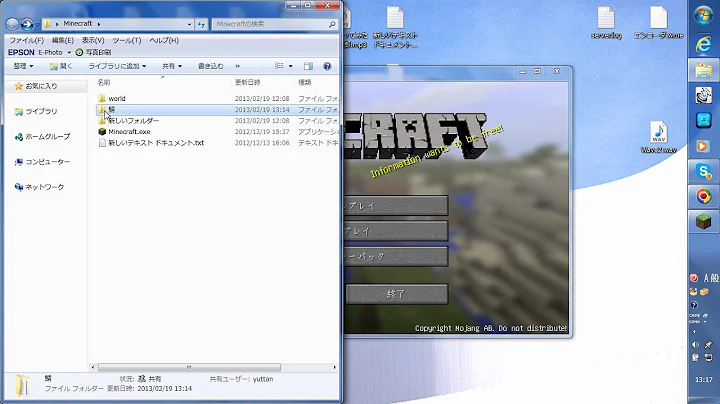Click the 13:17 taskbar clock
Screen dimensions: 720x404
tap(703, 380)
